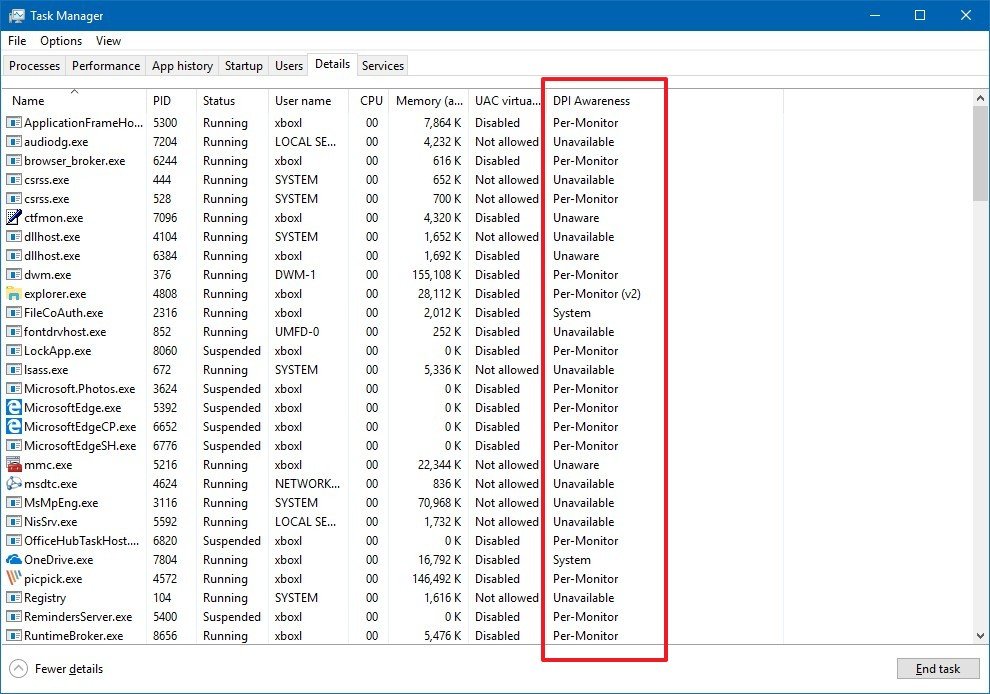Sort by the Status column header

pyautogui.click(x=232, y=100)
